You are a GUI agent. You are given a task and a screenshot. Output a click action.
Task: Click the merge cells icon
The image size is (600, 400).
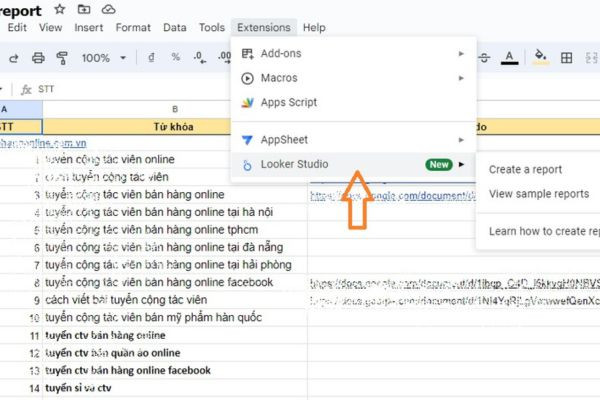pos(592,58)
